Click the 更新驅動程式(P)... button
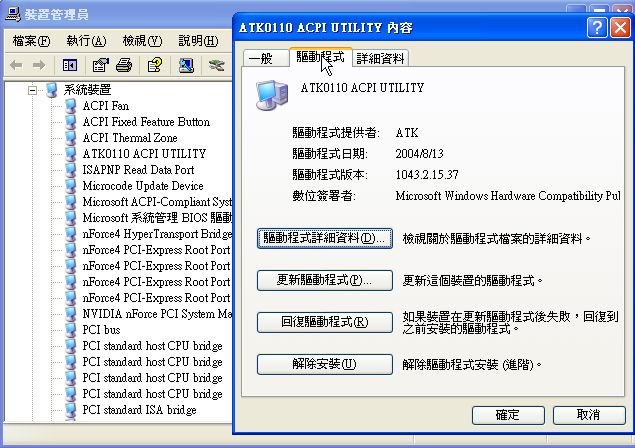The image size is (635, 448). coord(324,280)
